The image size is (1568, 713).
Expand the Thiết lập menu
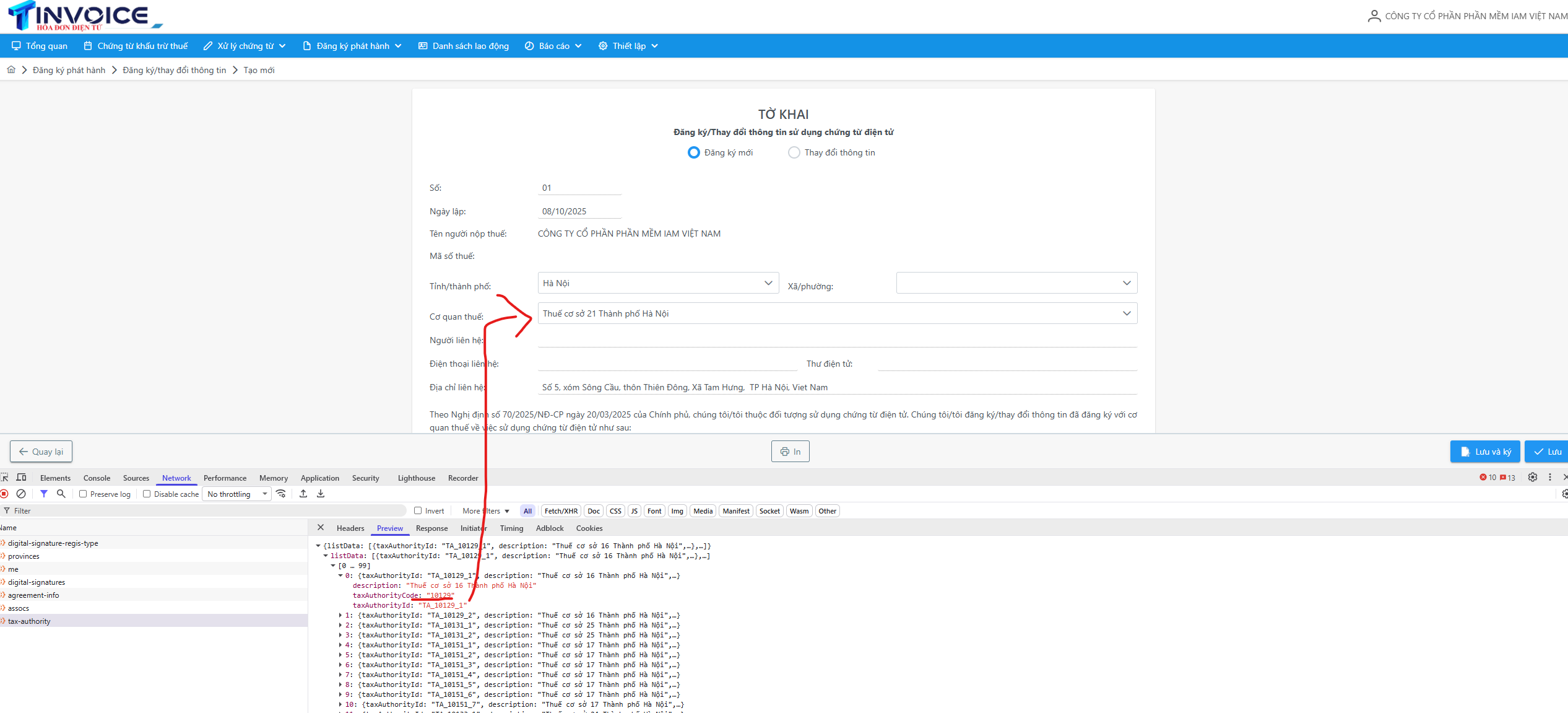pos(628,46)
